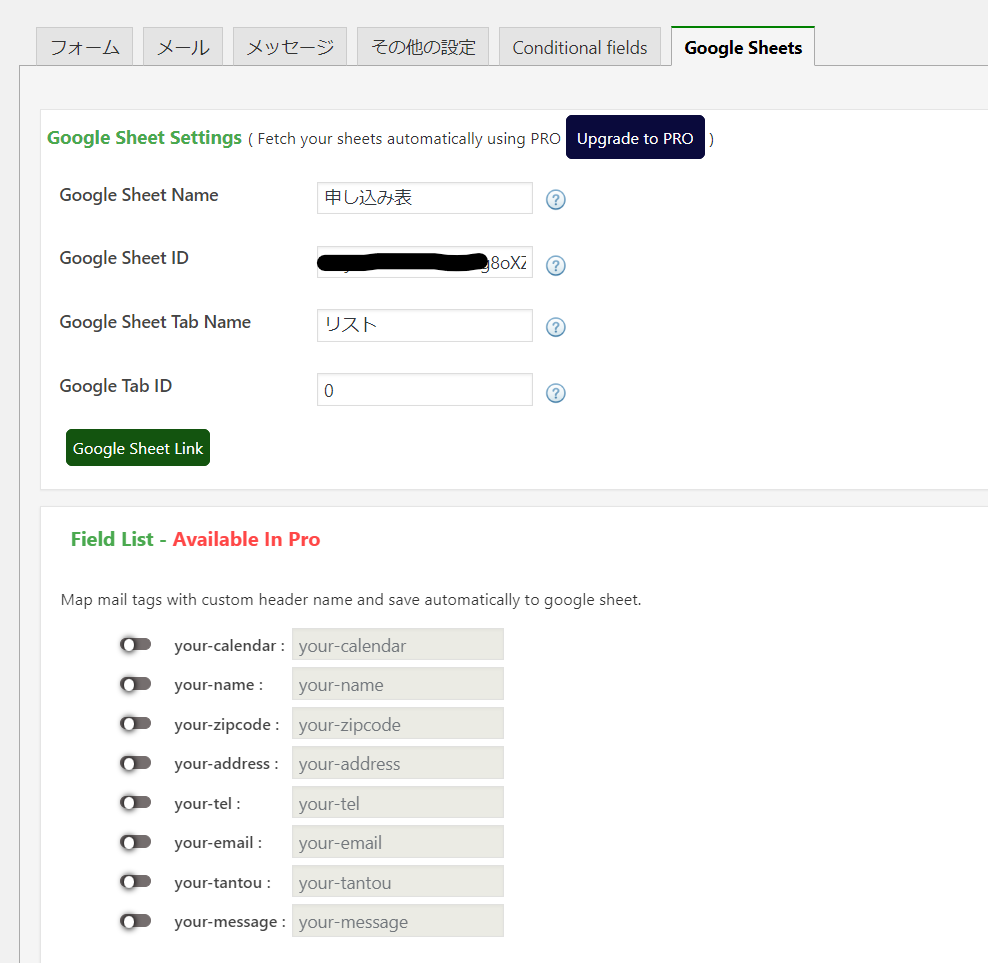Viewport: 988px width, 963px height.
Task: Click the Google Sheet Name input field
Action: (x=424, y=198)
